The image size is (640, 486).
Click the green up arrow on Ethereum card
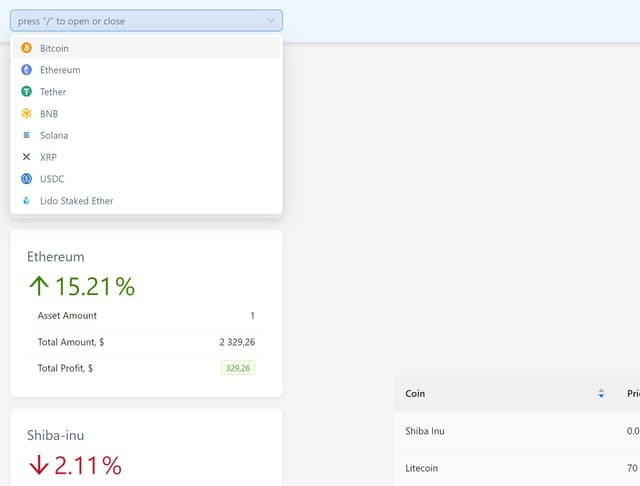point(39,287)
